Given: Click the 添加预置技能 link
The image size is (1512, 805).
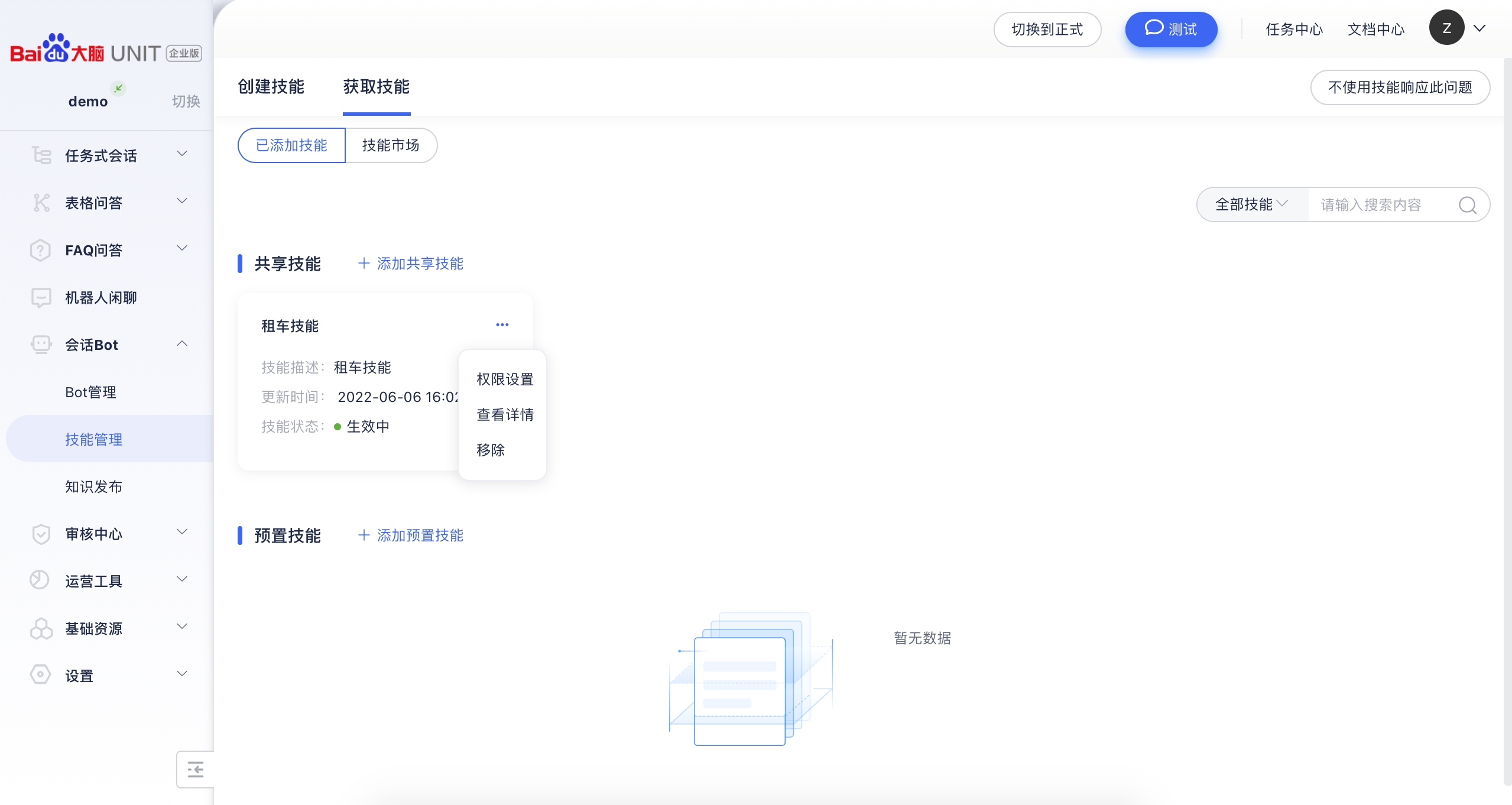Looking at the screenshot, I should [x=420, y=535].
